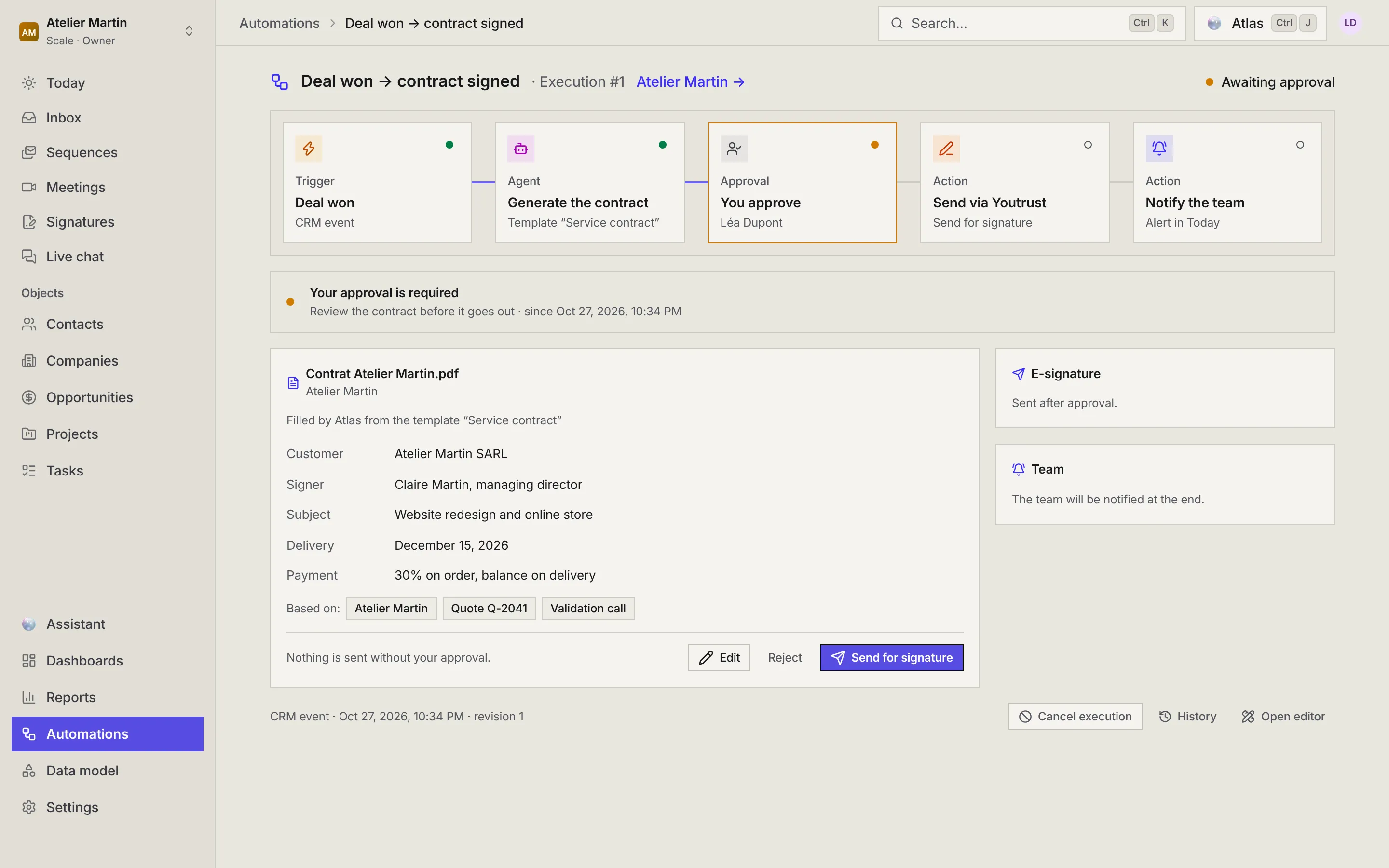
Task: Click the Contacts people icon
Action: [x=29, y=325]
